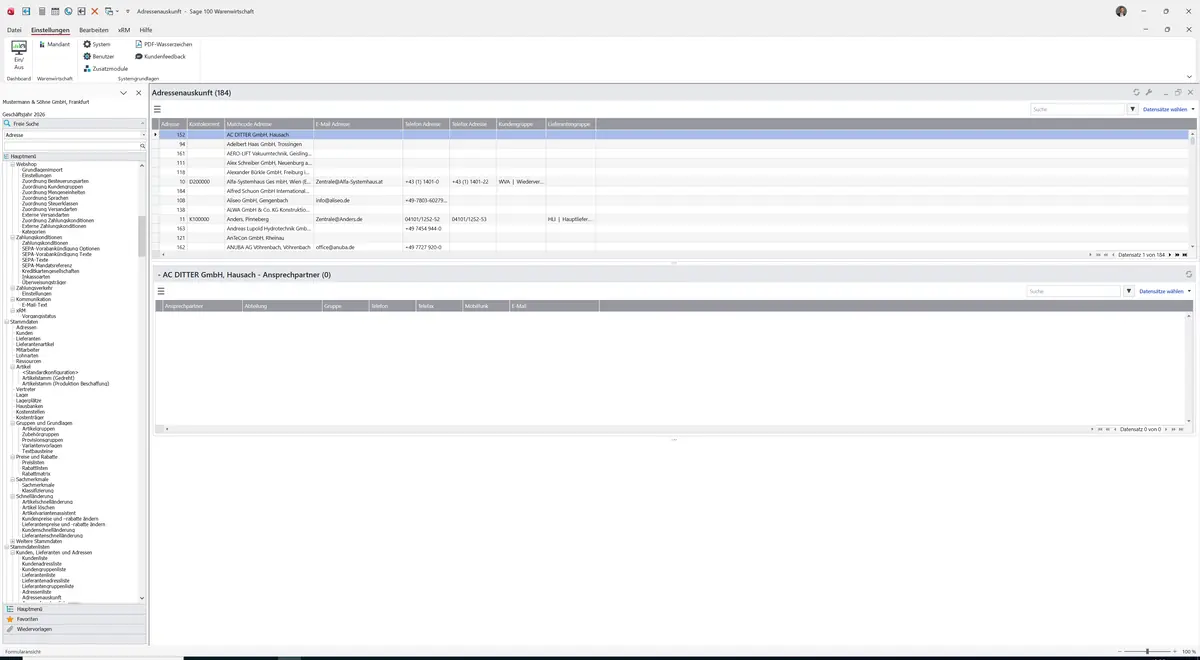
Task: Open the wrench settings of Adressenauskunft
Action: tap(1150, 92)
